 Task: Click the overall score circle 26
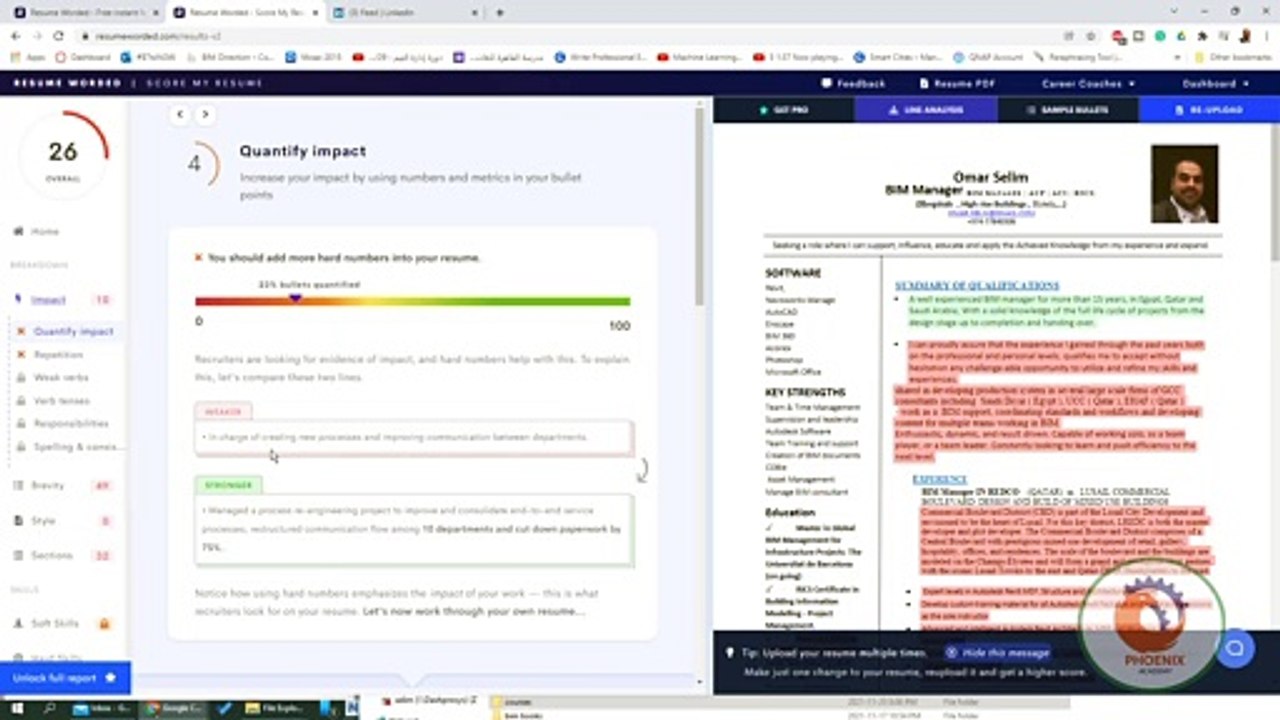pos(63,155)
